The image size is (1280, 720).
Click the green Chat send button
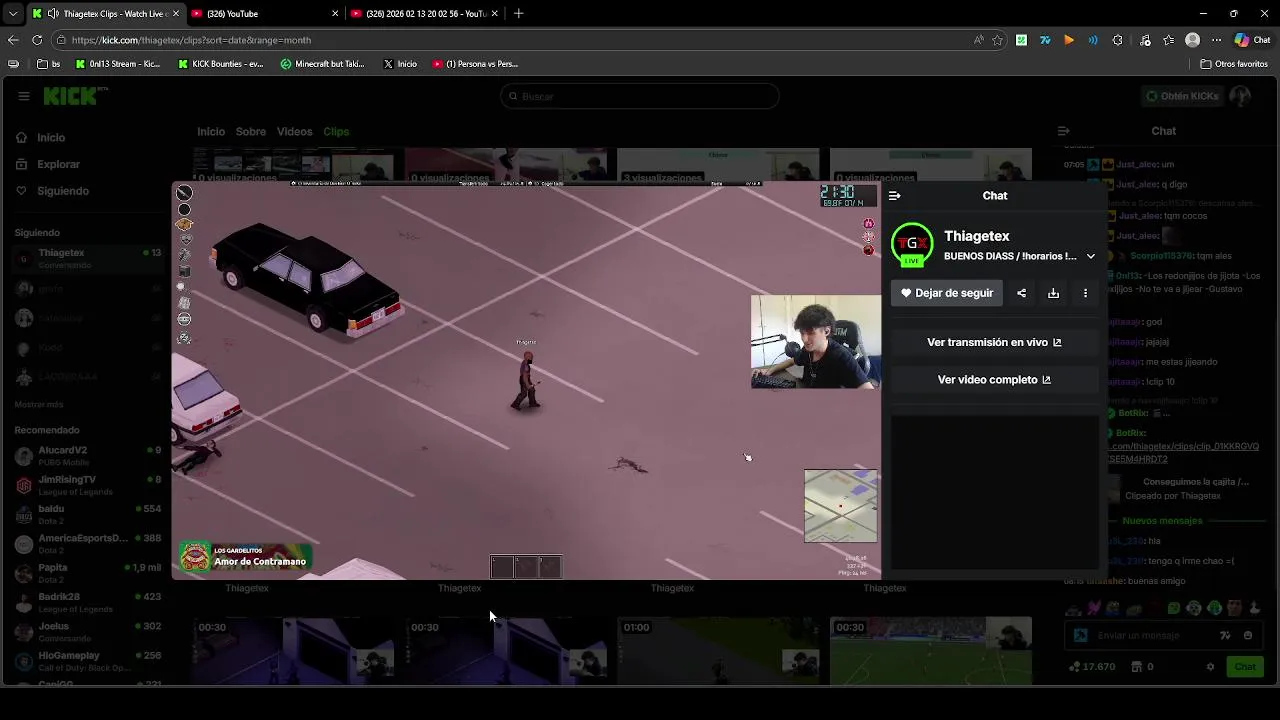click(x=1245, y=667)
